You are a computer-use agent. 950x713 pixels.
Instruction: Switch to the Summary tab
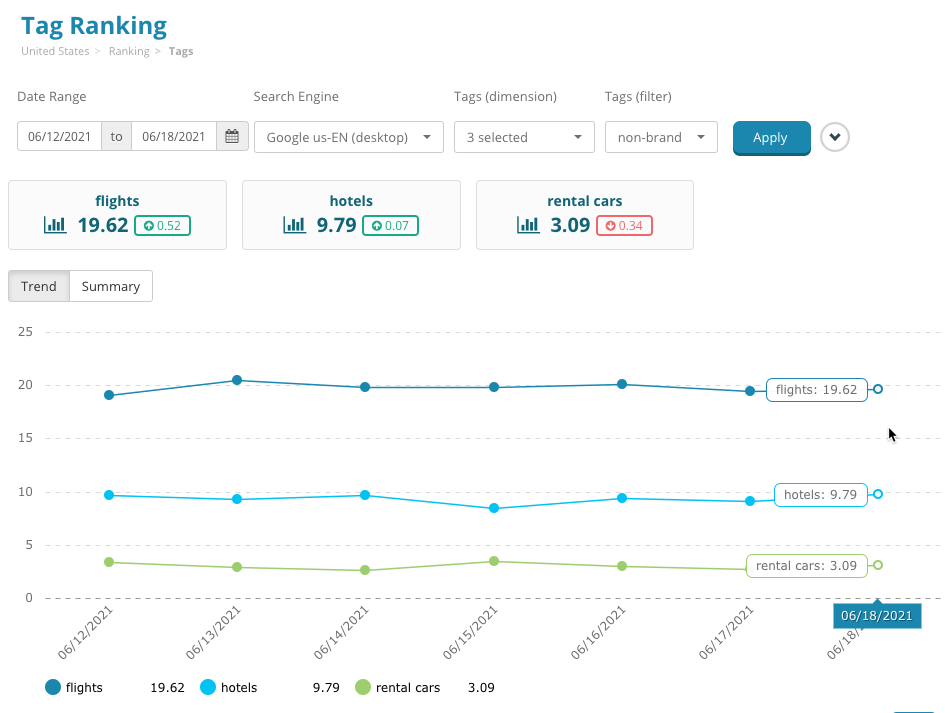[110, 286]
